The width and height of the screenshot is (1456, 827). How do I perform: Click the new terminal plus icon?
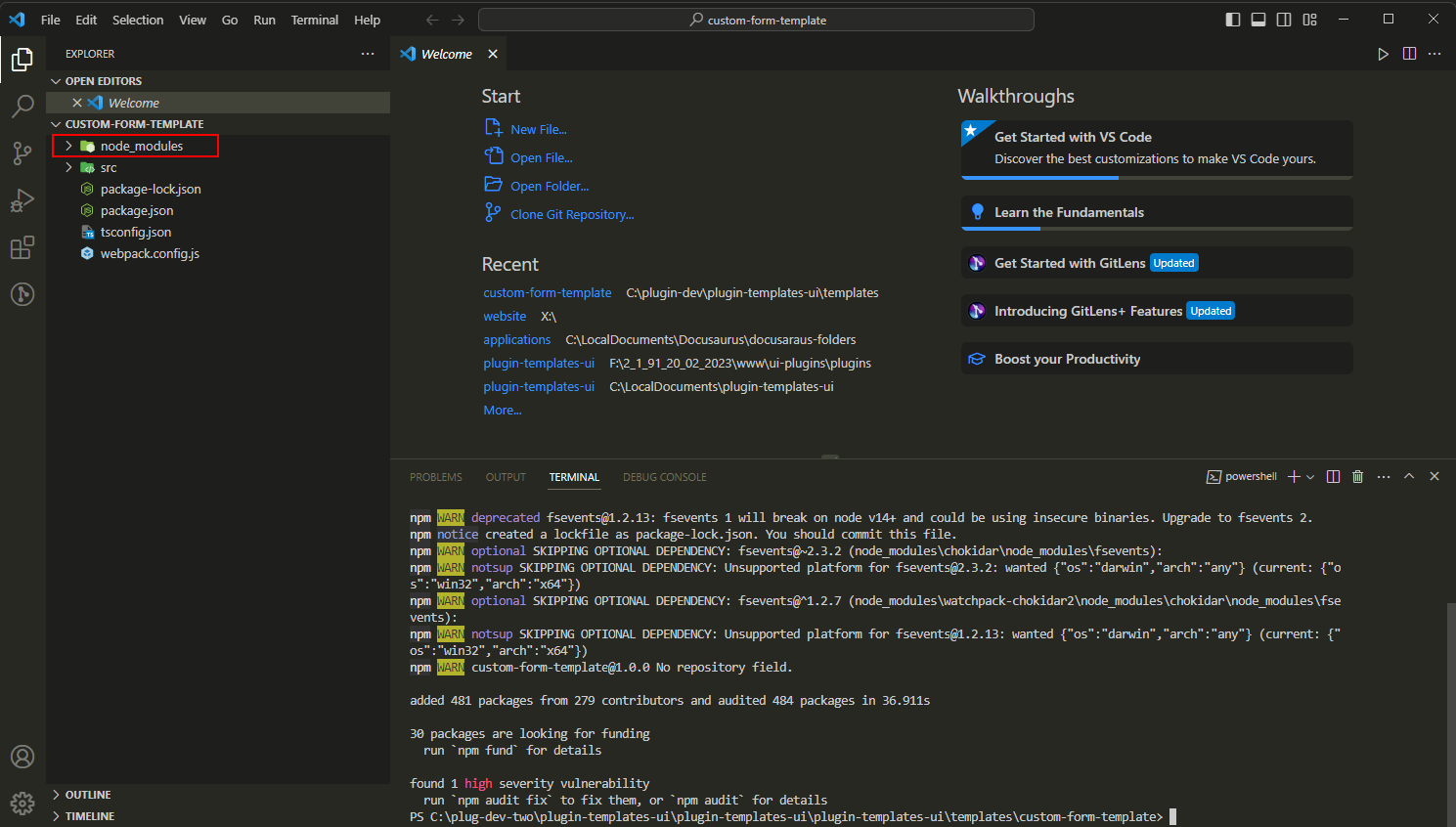coord(1294,476)
